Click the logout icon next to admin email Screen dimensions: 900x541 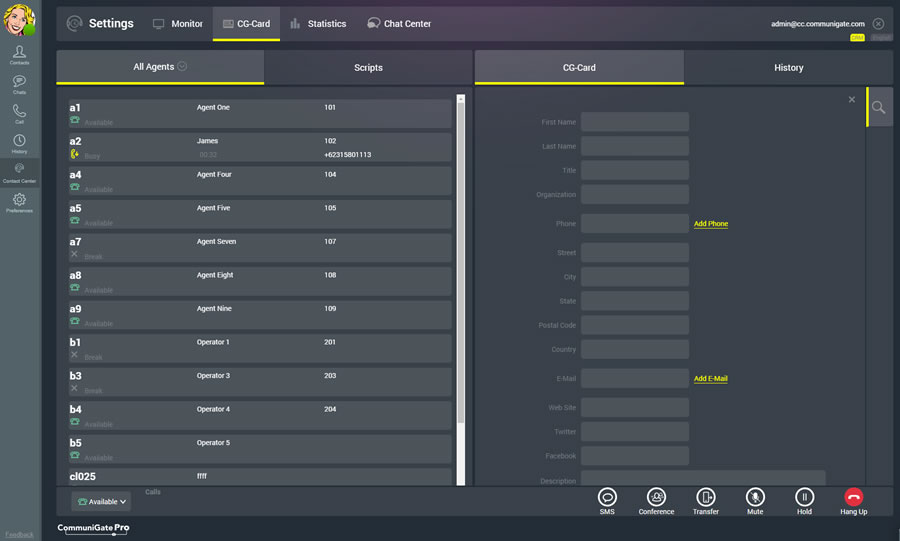click(878, 24)
